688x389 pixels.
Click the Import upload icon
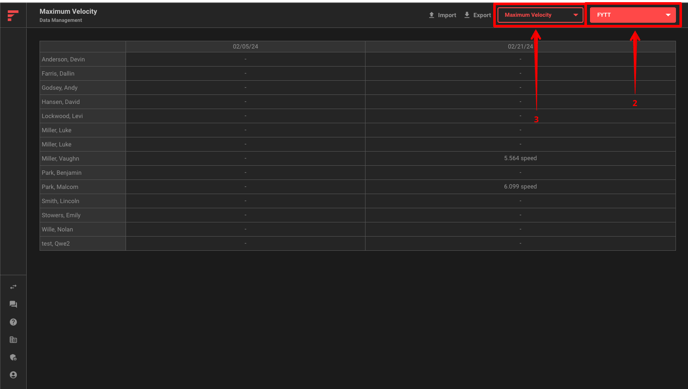(431, 15)
